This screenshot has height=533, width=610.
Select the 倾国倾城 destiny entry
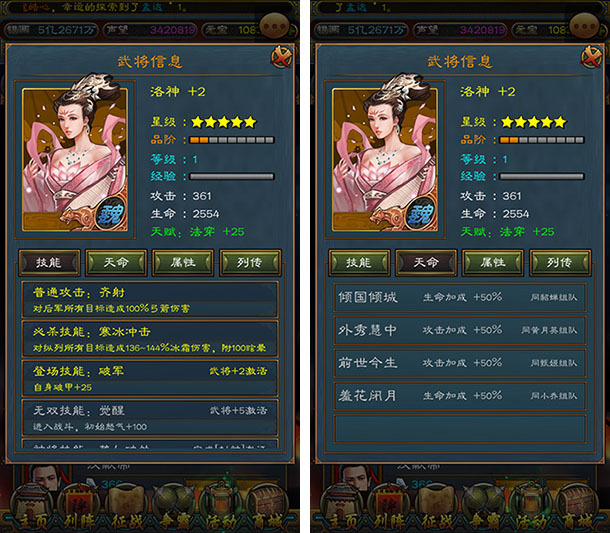pos(460,298)
